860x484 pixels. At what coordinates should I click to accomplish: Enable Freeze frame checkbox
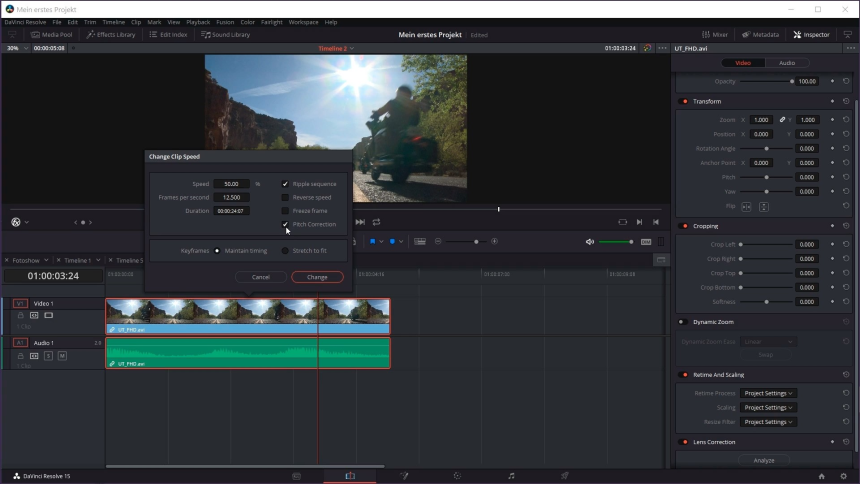click(285, 211)
